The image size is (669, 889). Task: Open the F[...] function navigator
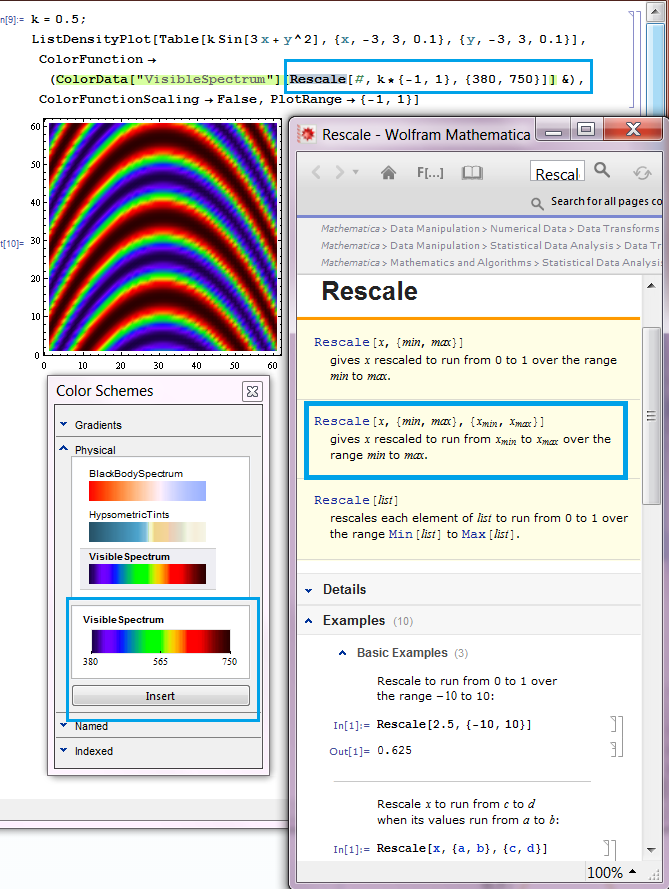tap(430, 172)
